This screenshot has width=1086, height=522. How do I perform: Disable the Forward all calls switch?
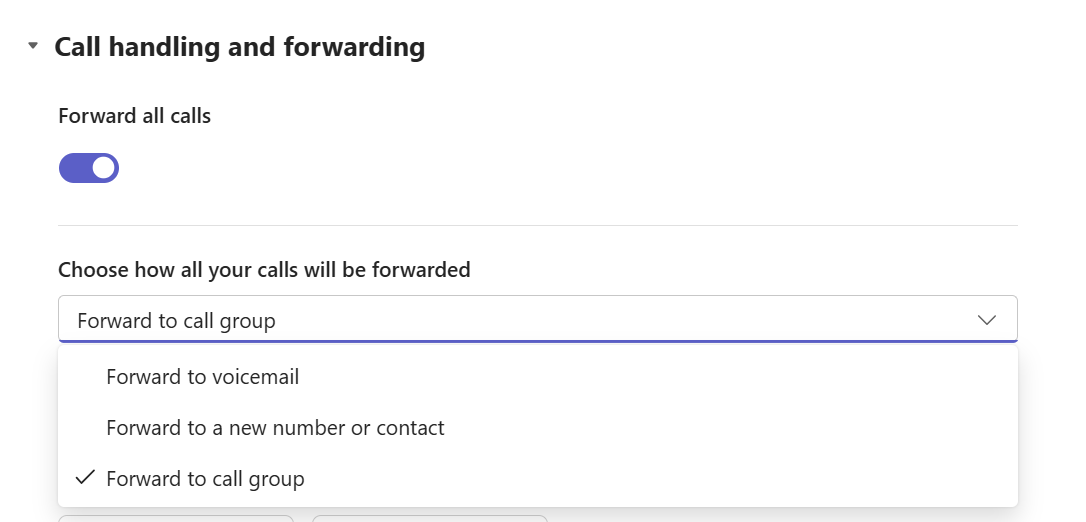[89, 168]
